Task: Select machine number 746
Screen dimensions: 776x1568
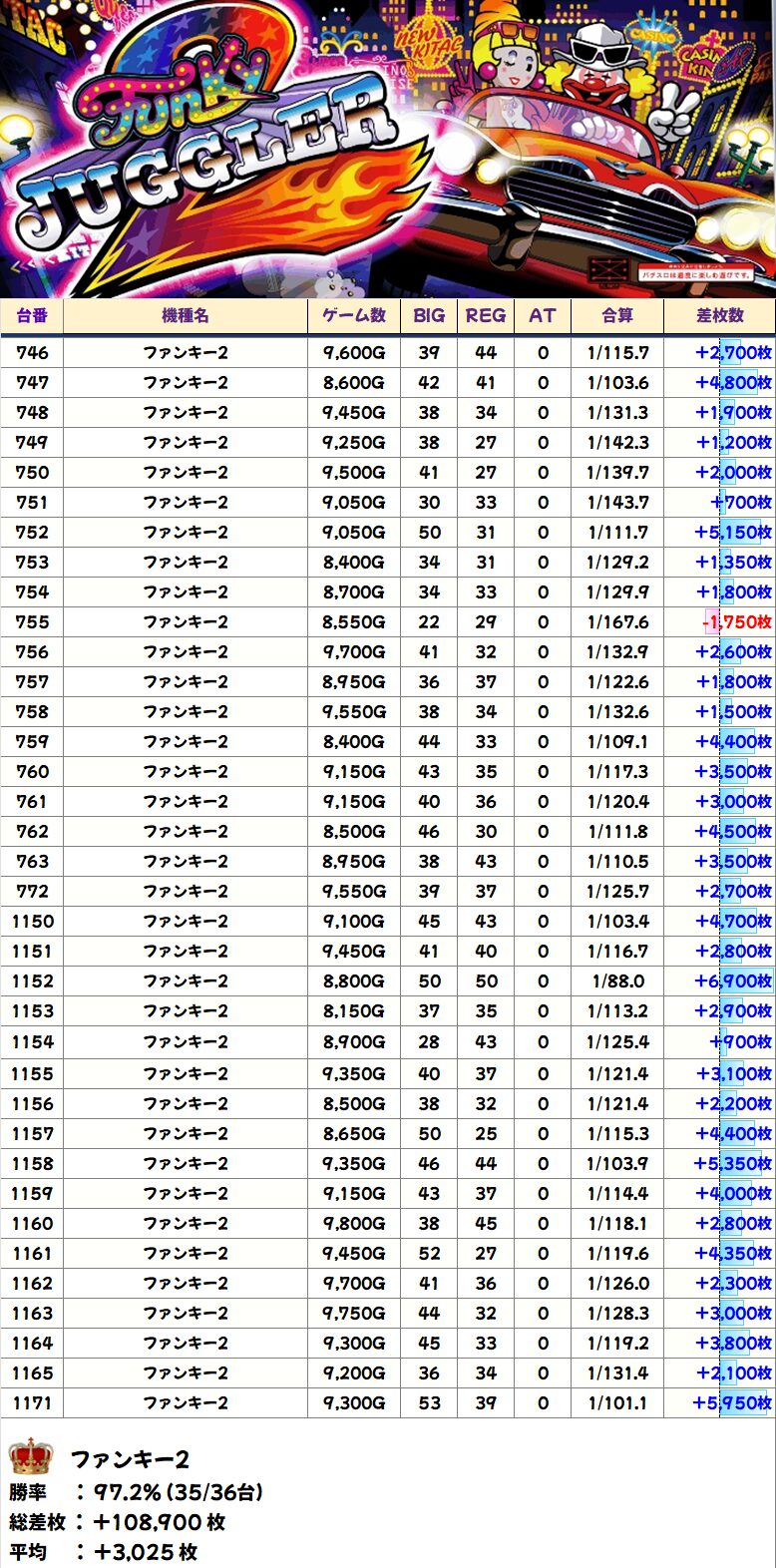Action: coord(32,352)
